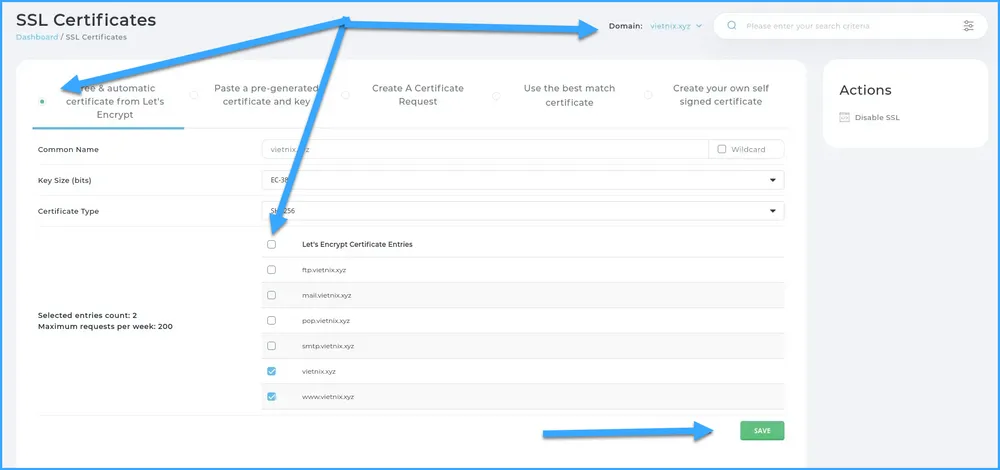Open the search filter settings icon
This screenshot has width=1000, height=470.
(968, 26)
